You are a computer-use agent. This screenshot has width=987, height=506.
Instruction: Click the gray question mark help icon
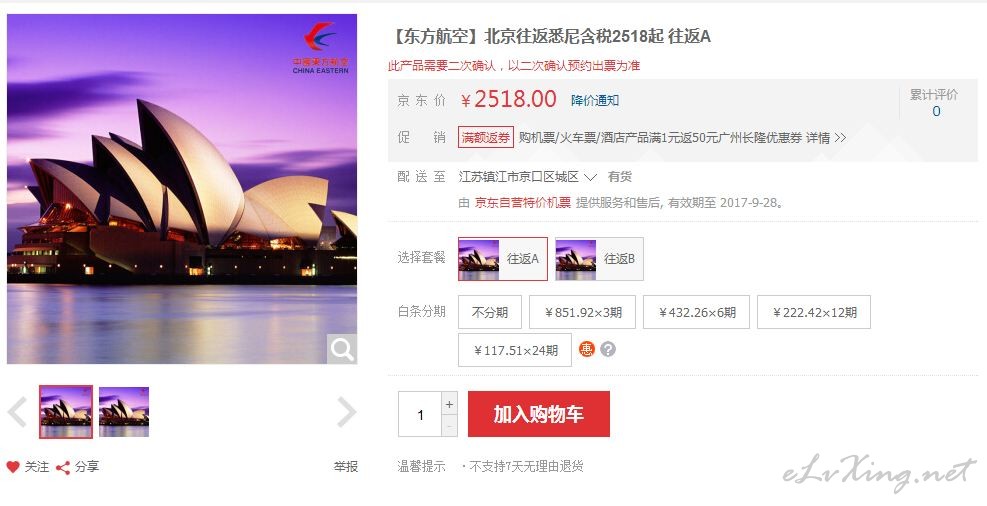pyautogui.click(x=607, y=349)
